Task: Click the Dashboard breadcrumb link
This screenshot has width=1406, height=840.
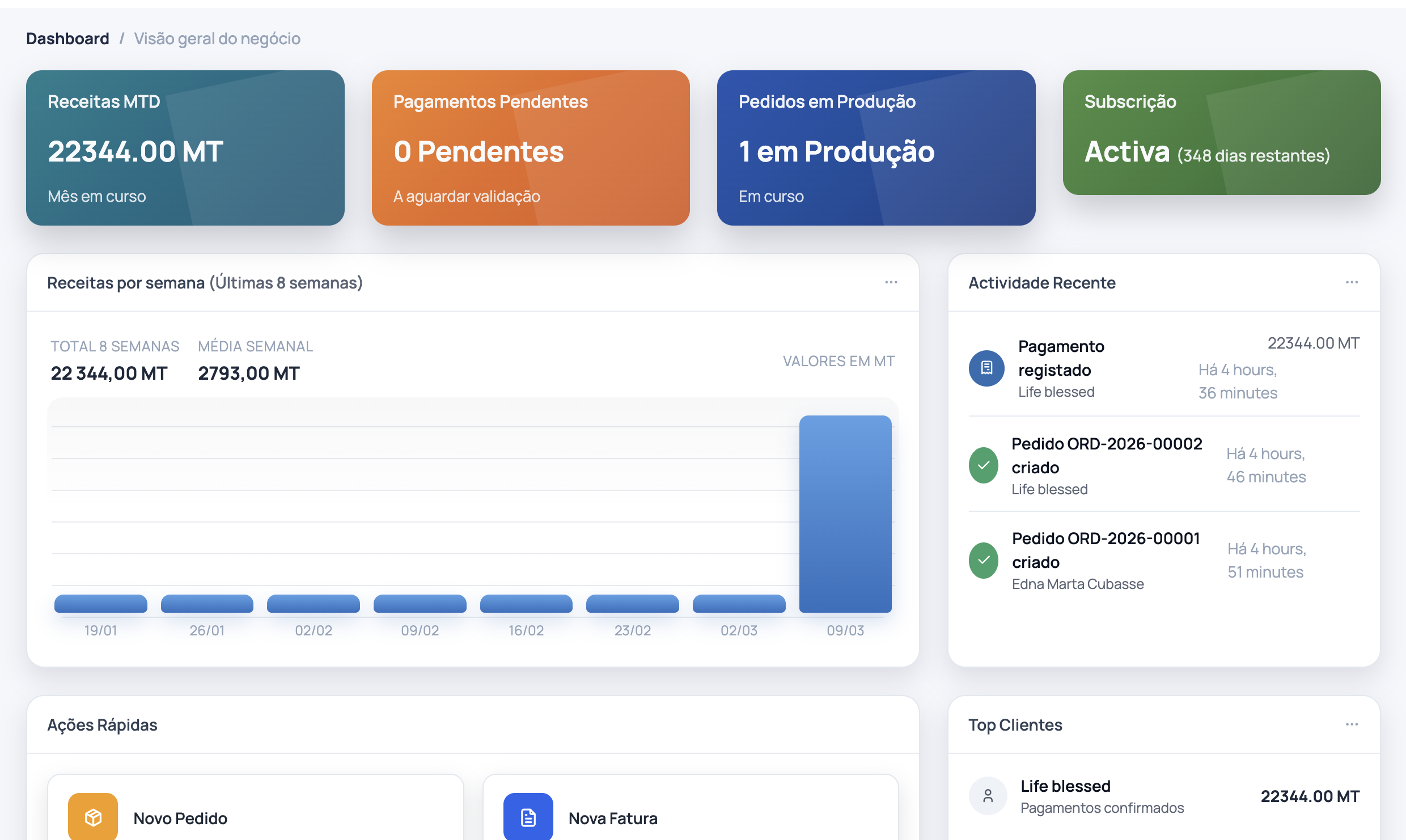Action: coord(67,39)
